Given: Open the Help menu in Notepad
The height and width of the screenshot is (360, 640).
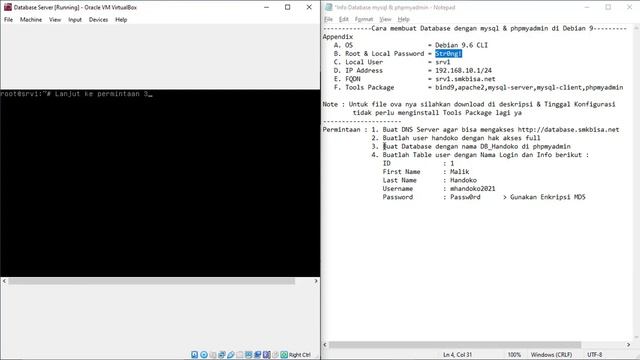Looking at the screenshot, I should pyautogui.click(x=403, y=19).
